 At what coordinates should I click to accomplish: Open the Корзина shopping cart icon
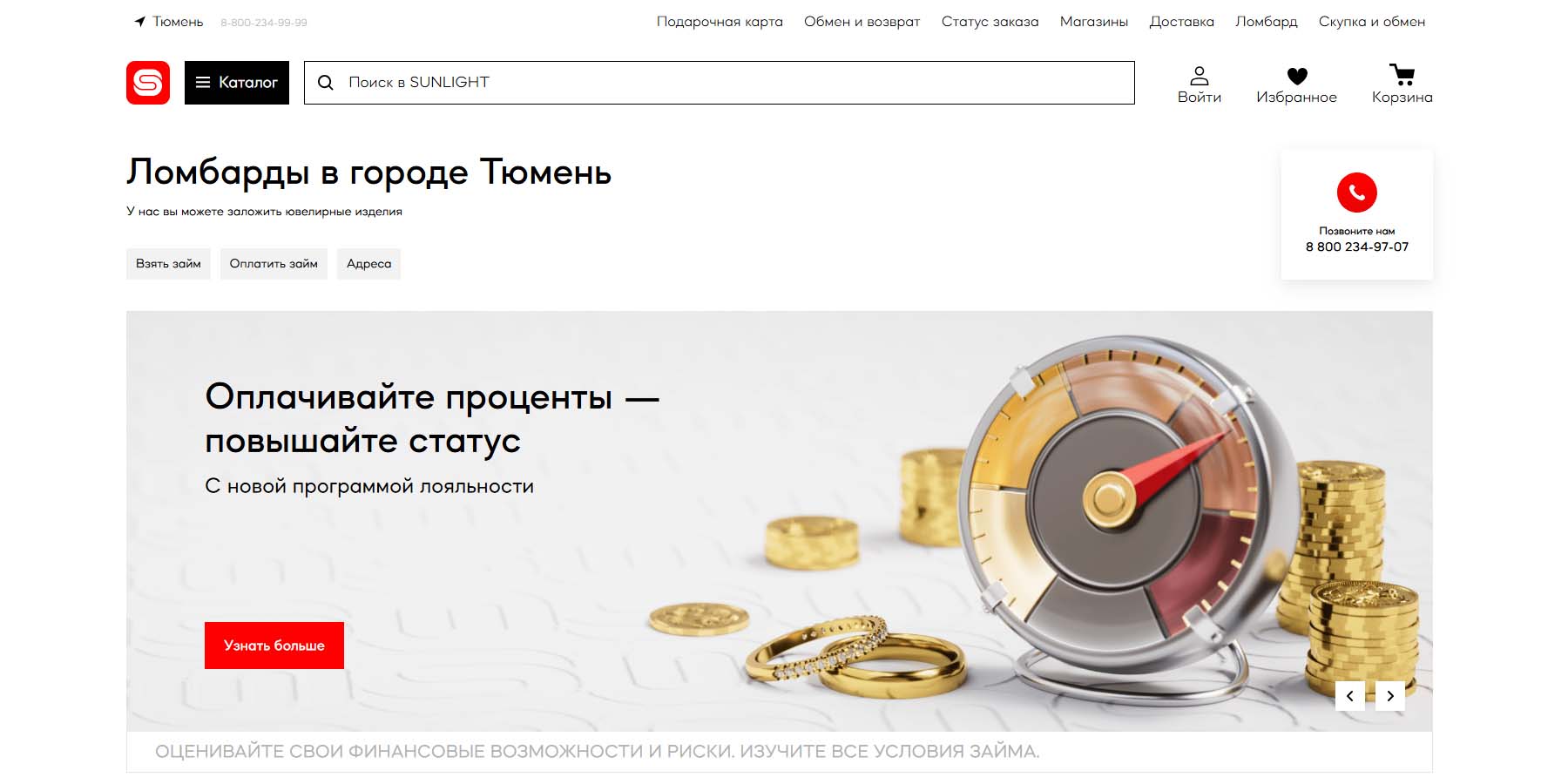coord(1402,75)
